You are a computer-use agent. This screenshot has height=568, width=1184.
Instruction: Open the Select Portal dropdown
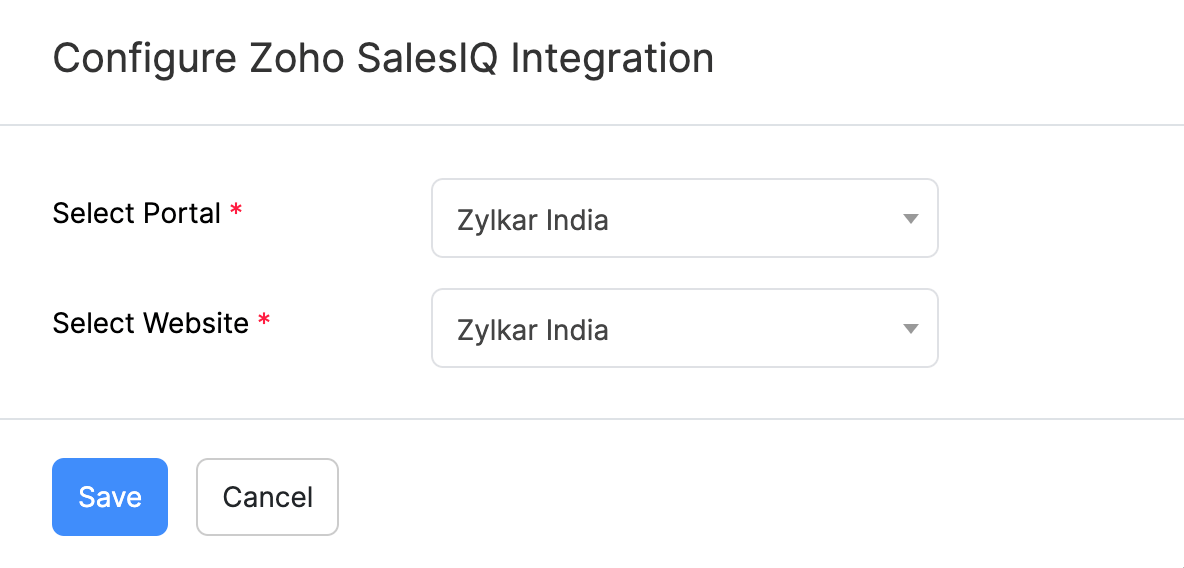[x=684, y=218]
